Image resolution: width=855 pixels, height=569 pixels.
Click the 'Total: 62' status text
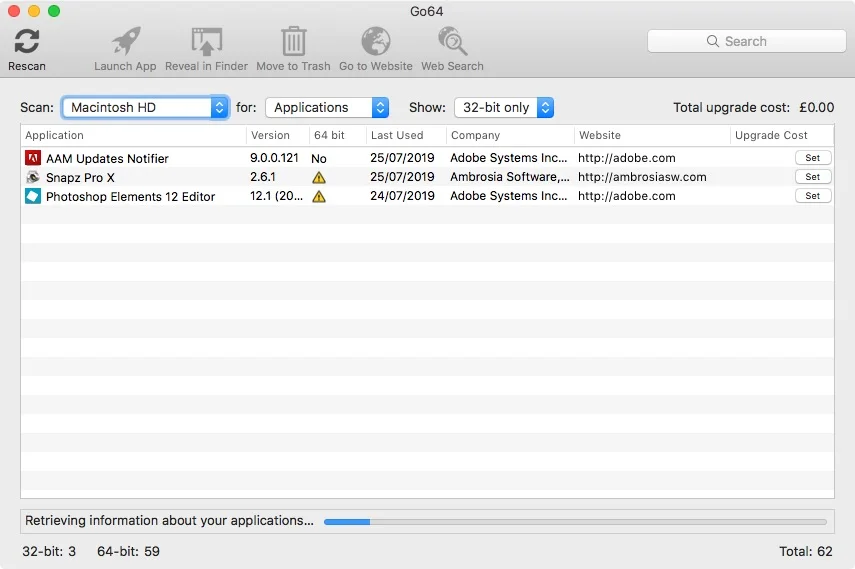pos(805,552)
